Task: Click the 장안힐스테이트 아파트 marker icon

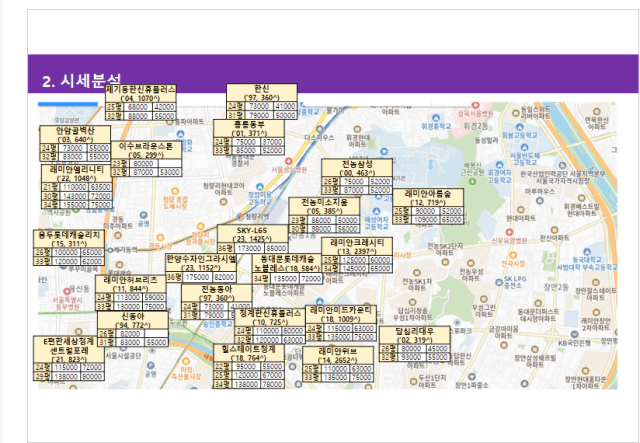Action: coord(596,283)
